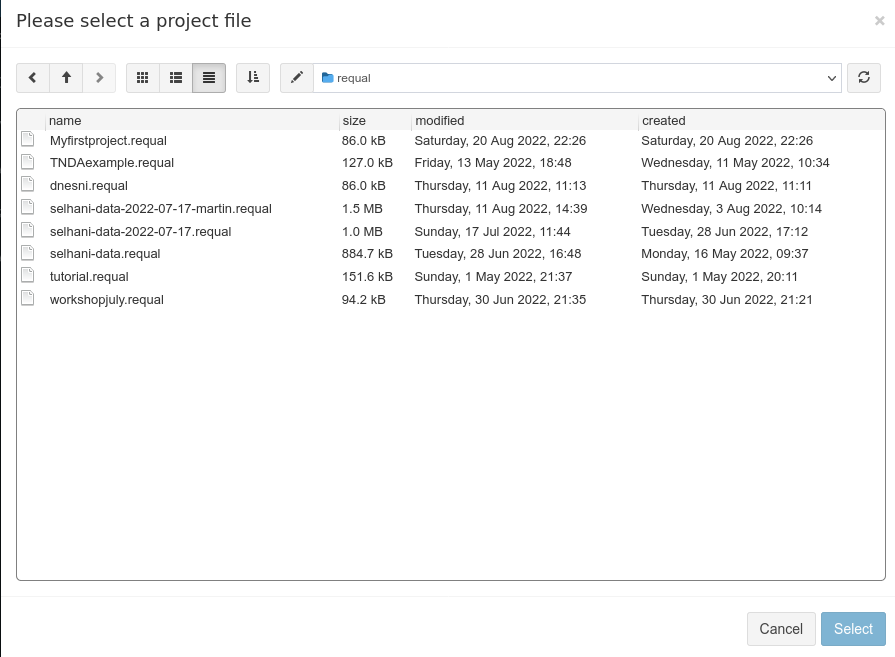Click modified date Friday, 13 May 2022, 18:48

(493, 163)
